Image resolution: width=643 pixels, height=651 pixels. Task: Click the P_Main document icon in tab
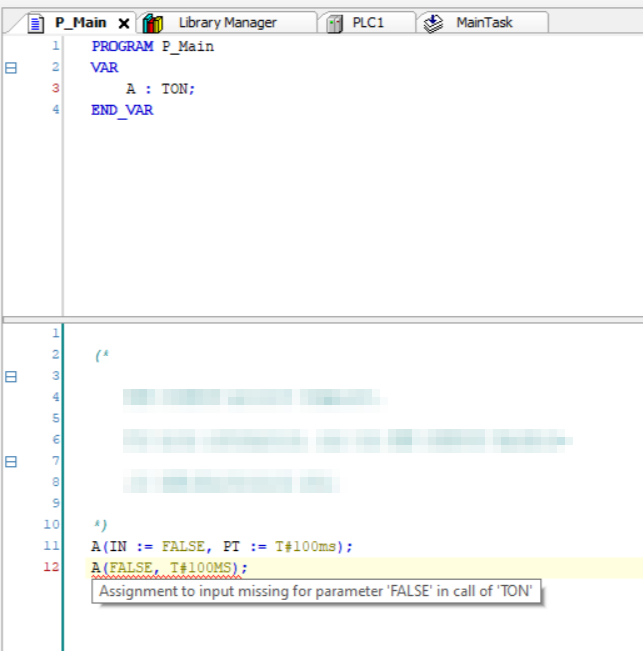[36, 23]
